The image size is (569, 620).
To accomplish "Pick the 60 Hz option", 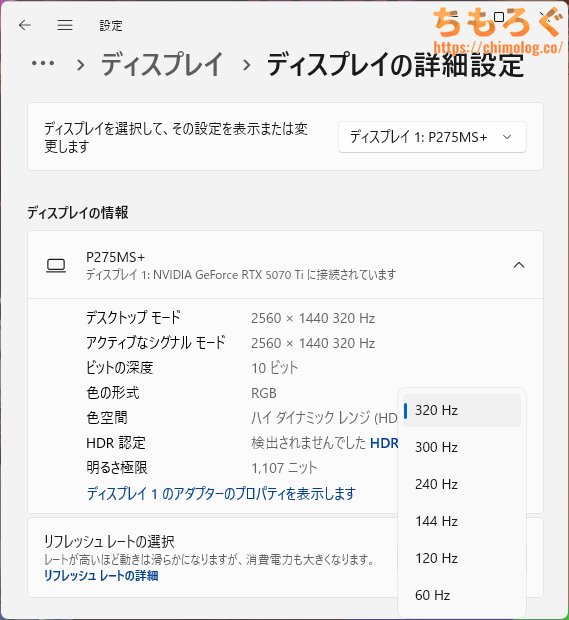I will tap(462, 595).
